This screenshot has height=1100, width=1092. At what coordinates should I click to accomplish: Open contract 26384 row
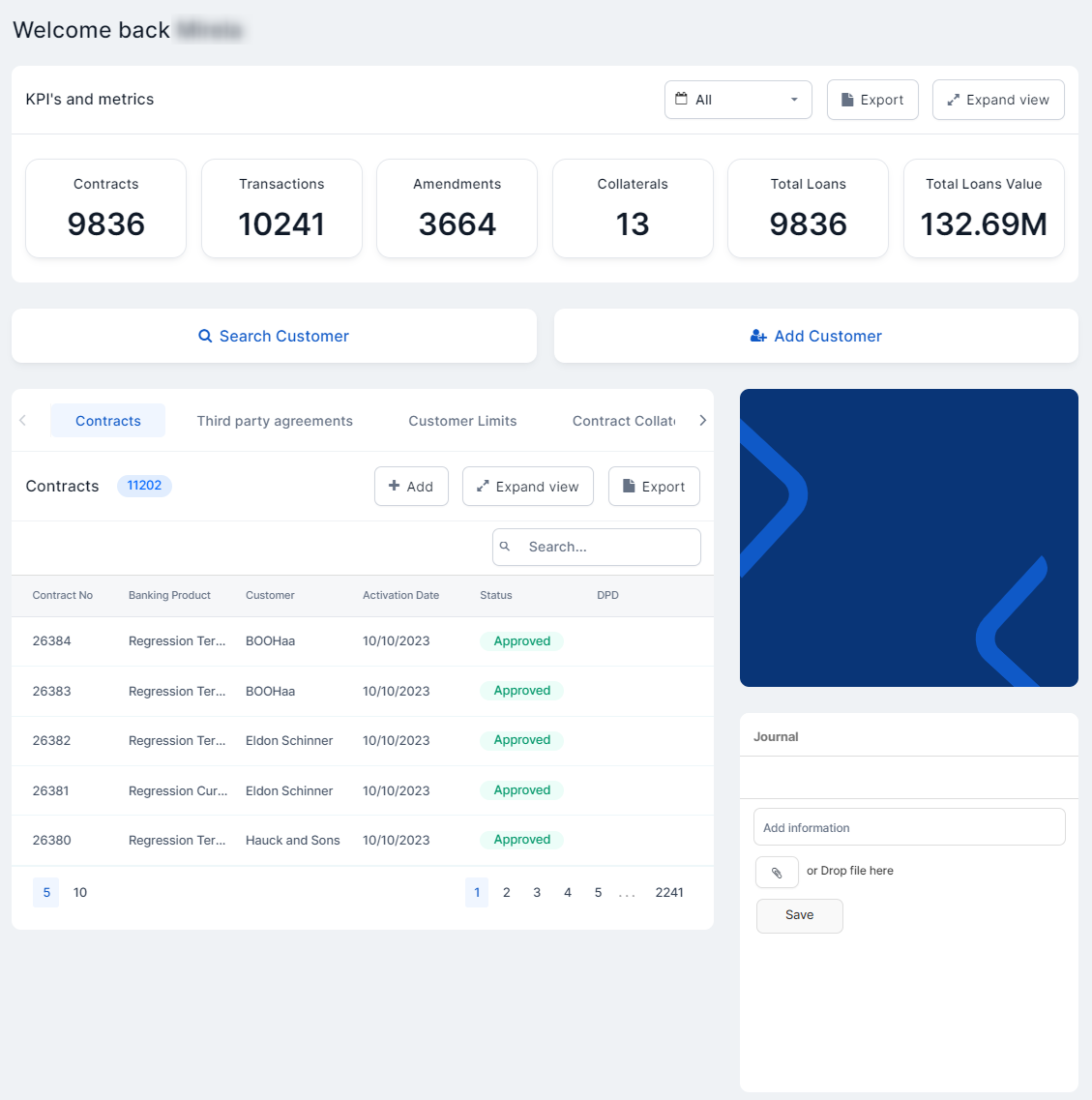coord(52,641)
